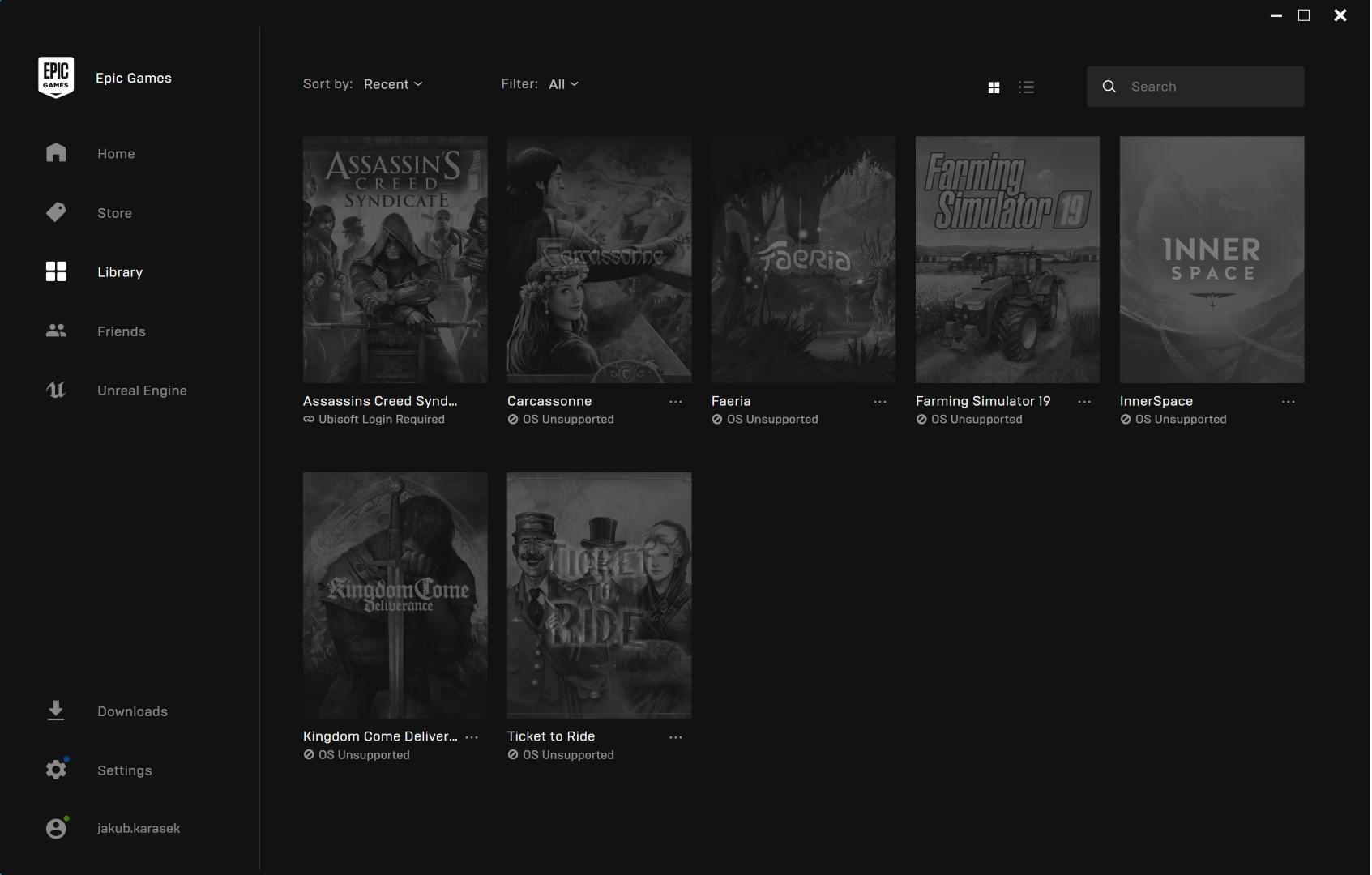The image size is (1372, 875).
Task: Click unsupported icon under Faeria
Action: [717, 419]
